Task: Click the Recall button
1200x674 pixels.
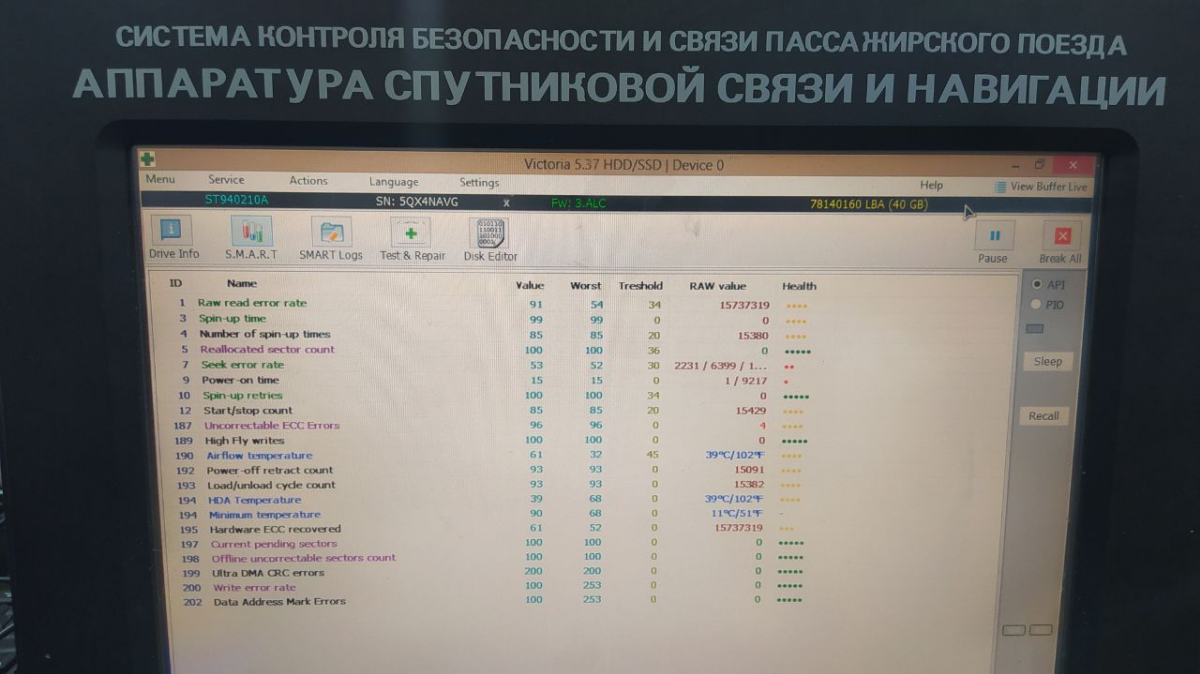Action: click(1044, 416)
